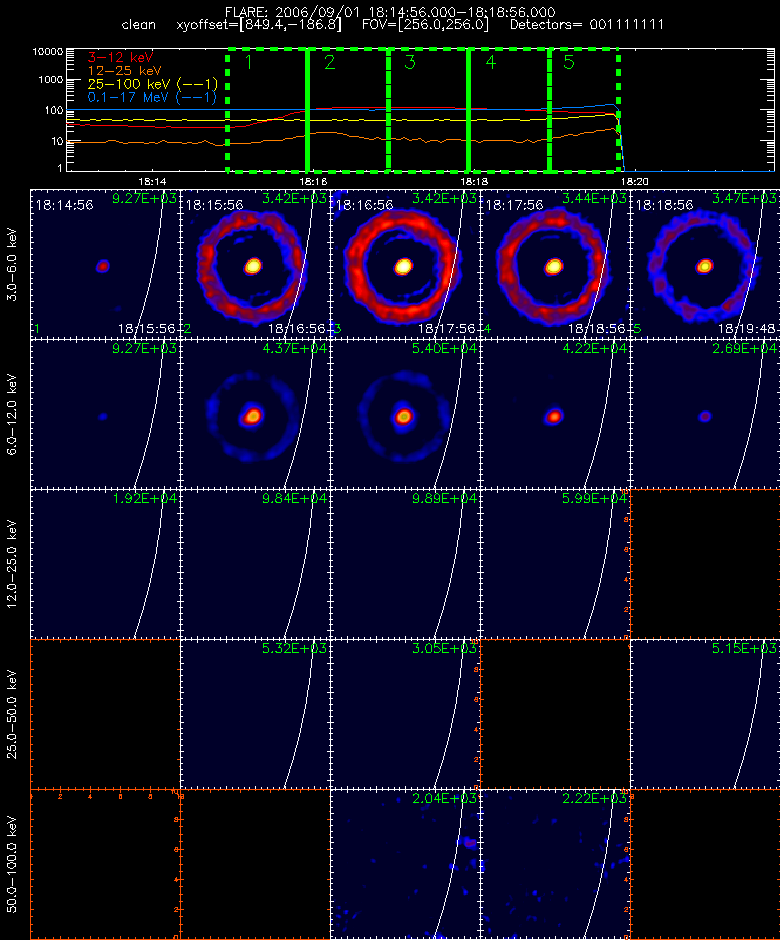Viewport: 780px width, 940px height.
Task: Select the 12.0-25.0 keV image labeled 9.89E+04
Action: coord(405,564)
